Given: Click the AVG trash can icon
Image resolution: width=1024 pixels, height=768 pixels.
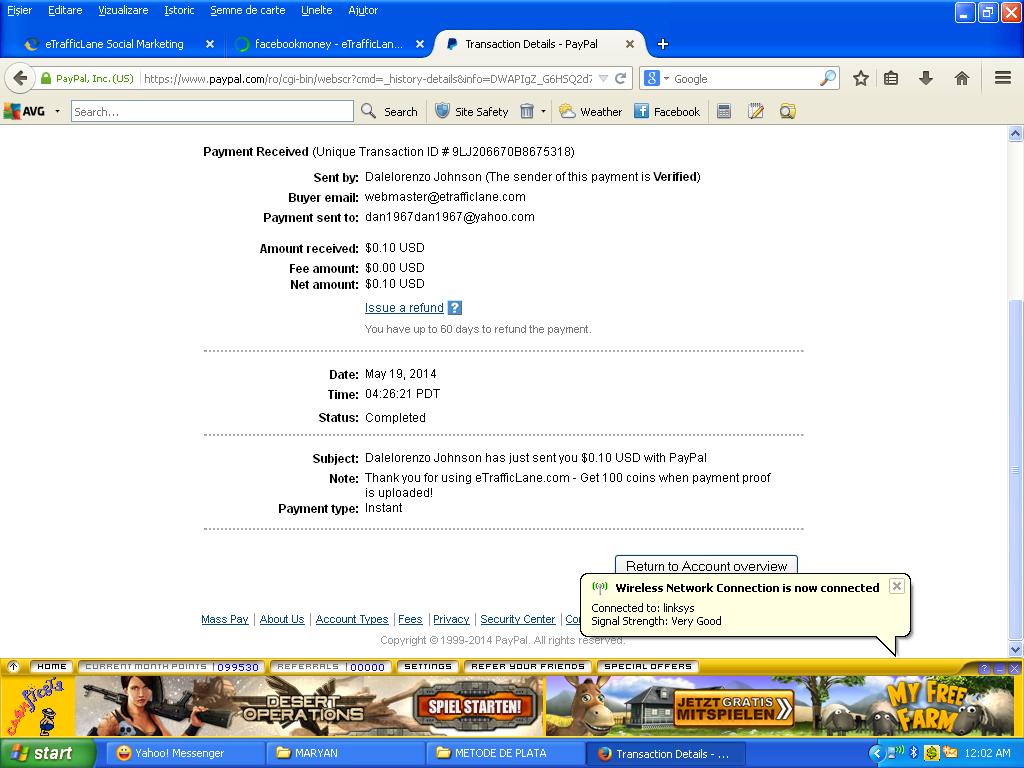Looking at the screenshot, I should tap(526, 112).
